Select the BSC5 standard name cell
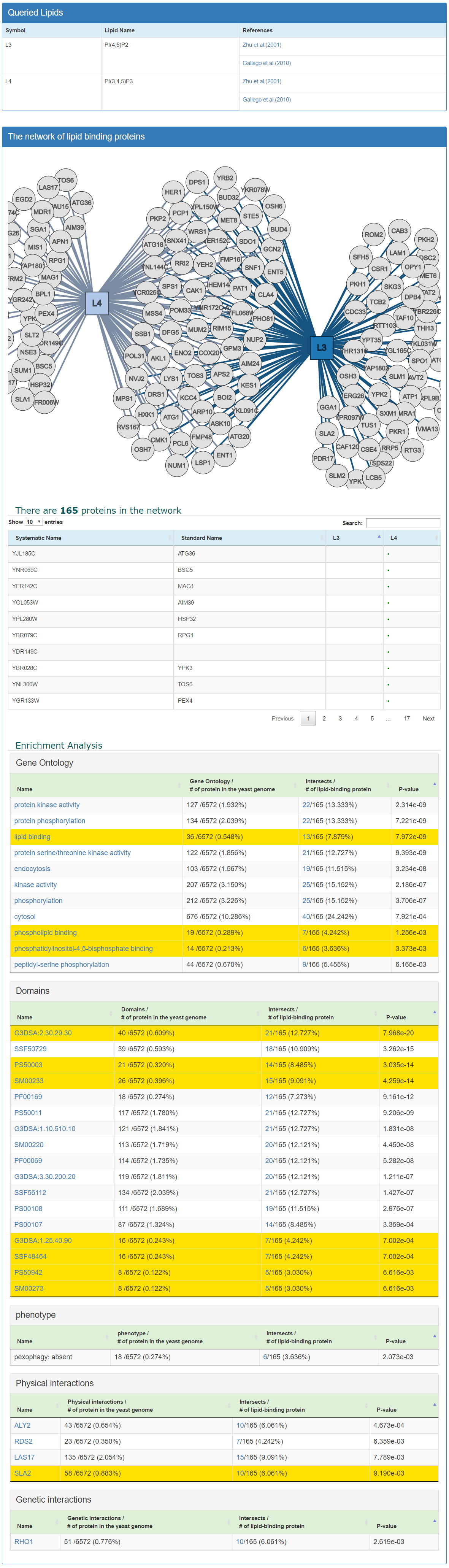 coord(249,570)
